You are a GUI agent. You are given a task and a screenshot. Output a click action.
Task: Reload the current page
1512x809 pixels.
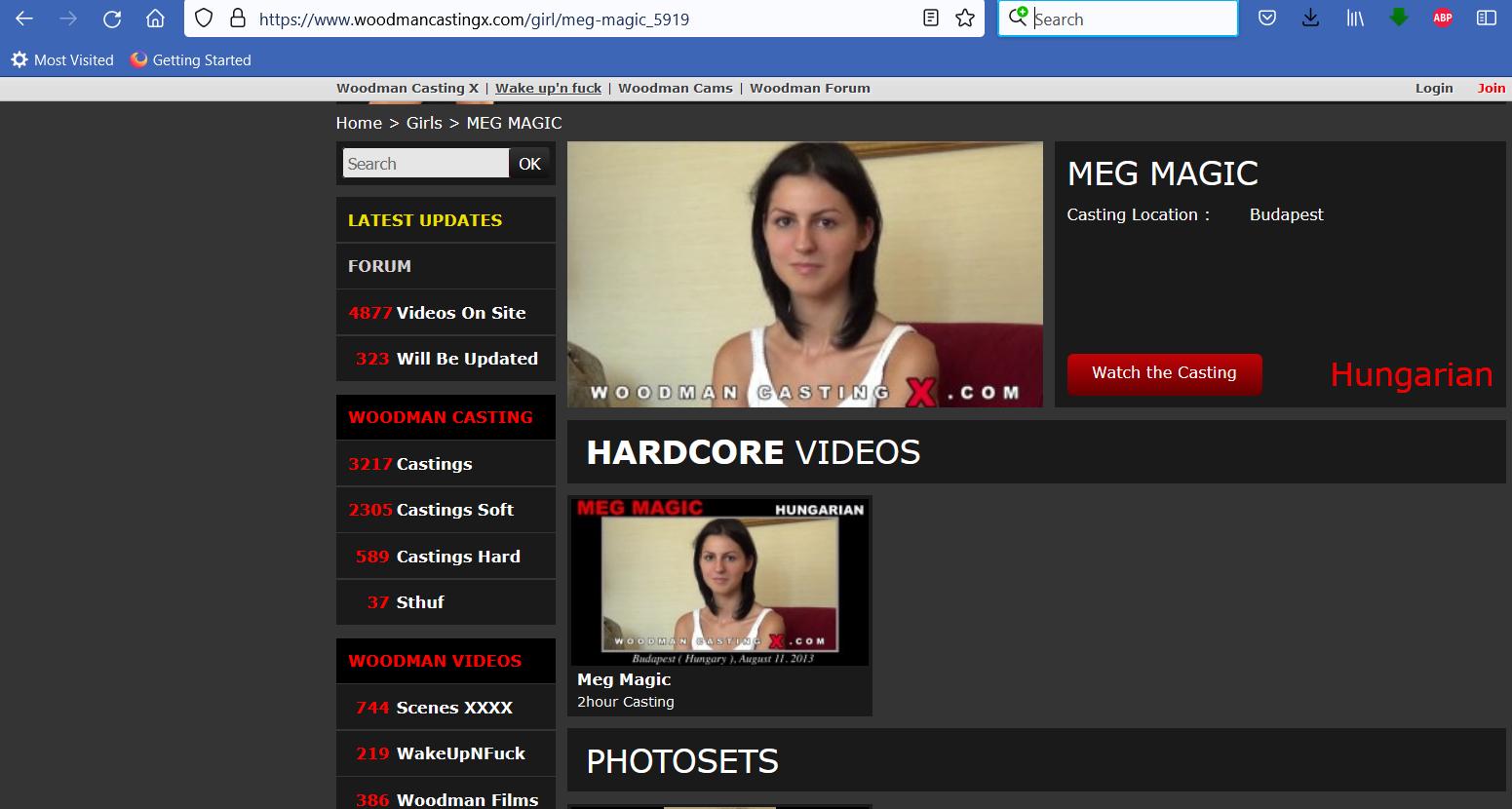tap(112, 19)
